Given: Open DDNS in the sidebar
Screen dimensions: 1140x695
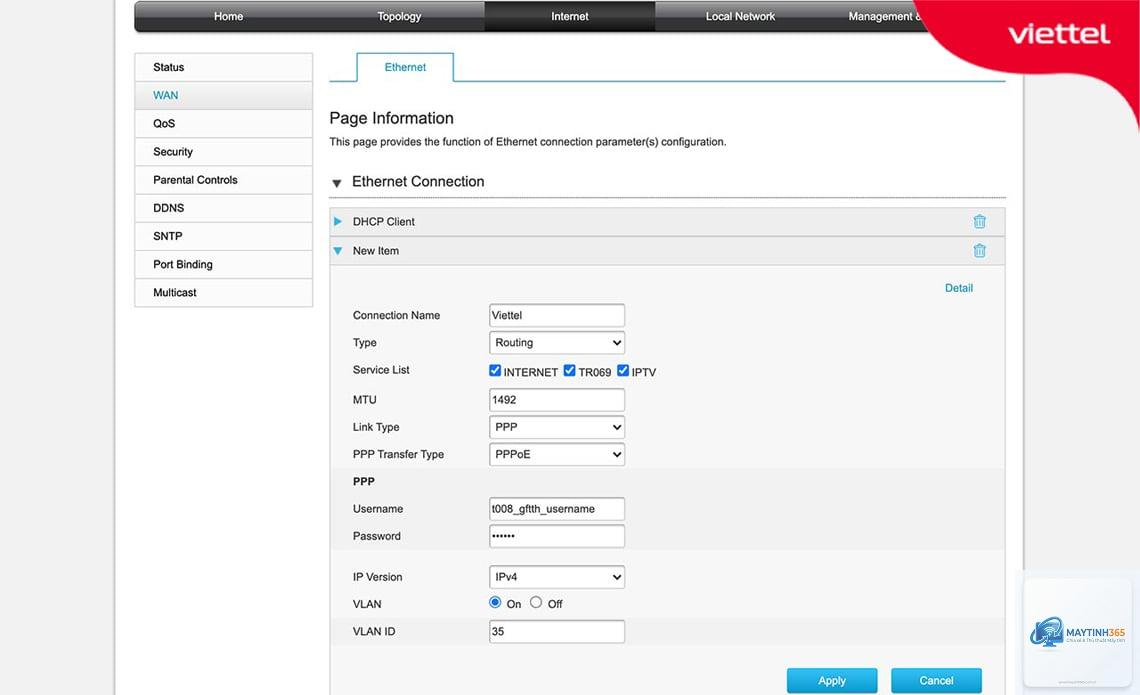Looking at the screenshot, I should click(224, 208).
